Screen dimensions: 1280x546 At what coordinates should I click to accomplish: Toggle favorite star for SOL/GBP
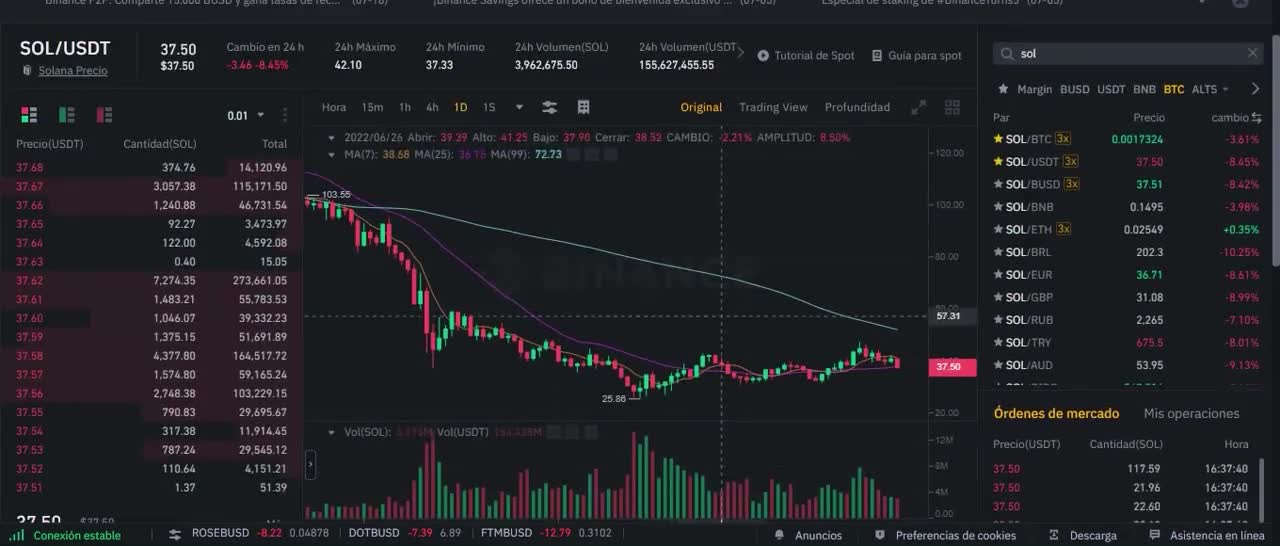point(998,297)
